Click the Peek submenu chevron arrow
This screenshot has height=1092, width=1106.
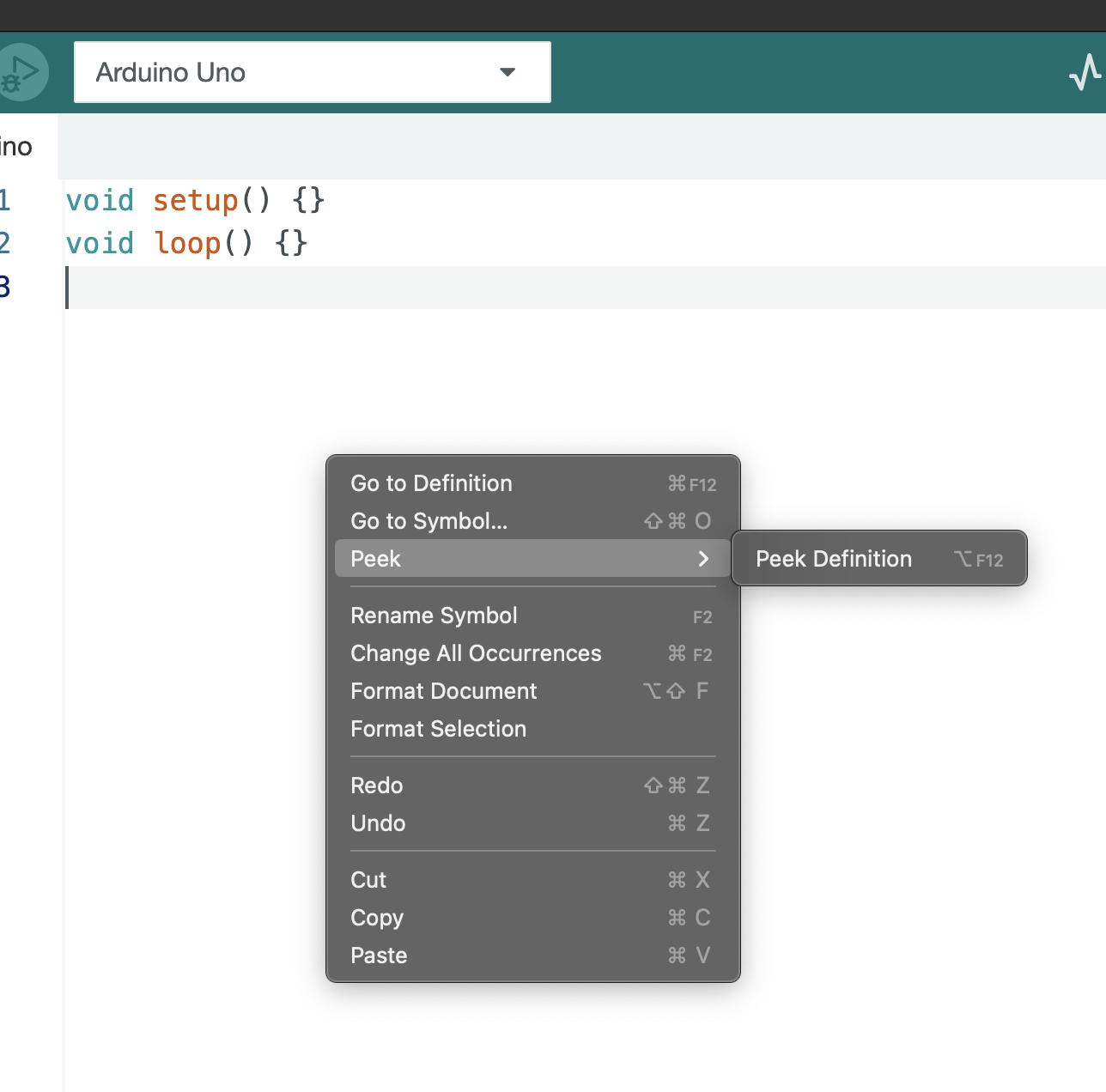[703, 559]
